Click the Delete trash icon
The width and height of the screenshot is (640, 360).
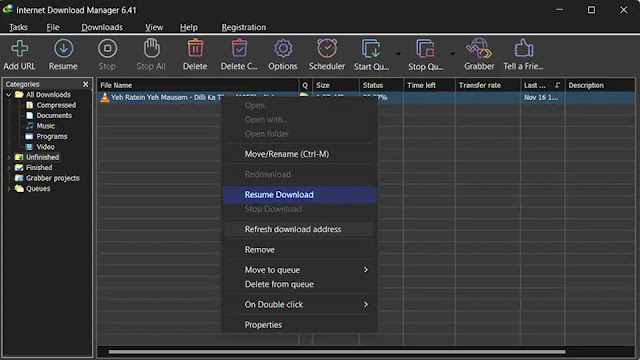[x=195, y=48]
